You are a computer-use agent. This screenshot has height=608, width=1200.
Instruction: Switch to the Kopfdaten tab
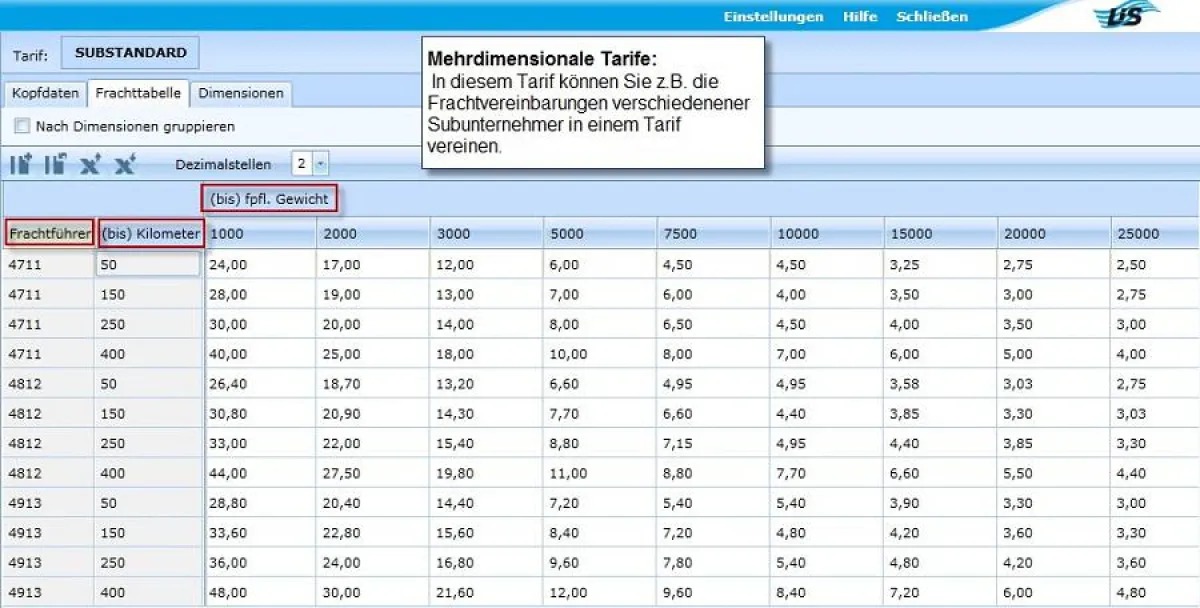(x=44, y=92)
